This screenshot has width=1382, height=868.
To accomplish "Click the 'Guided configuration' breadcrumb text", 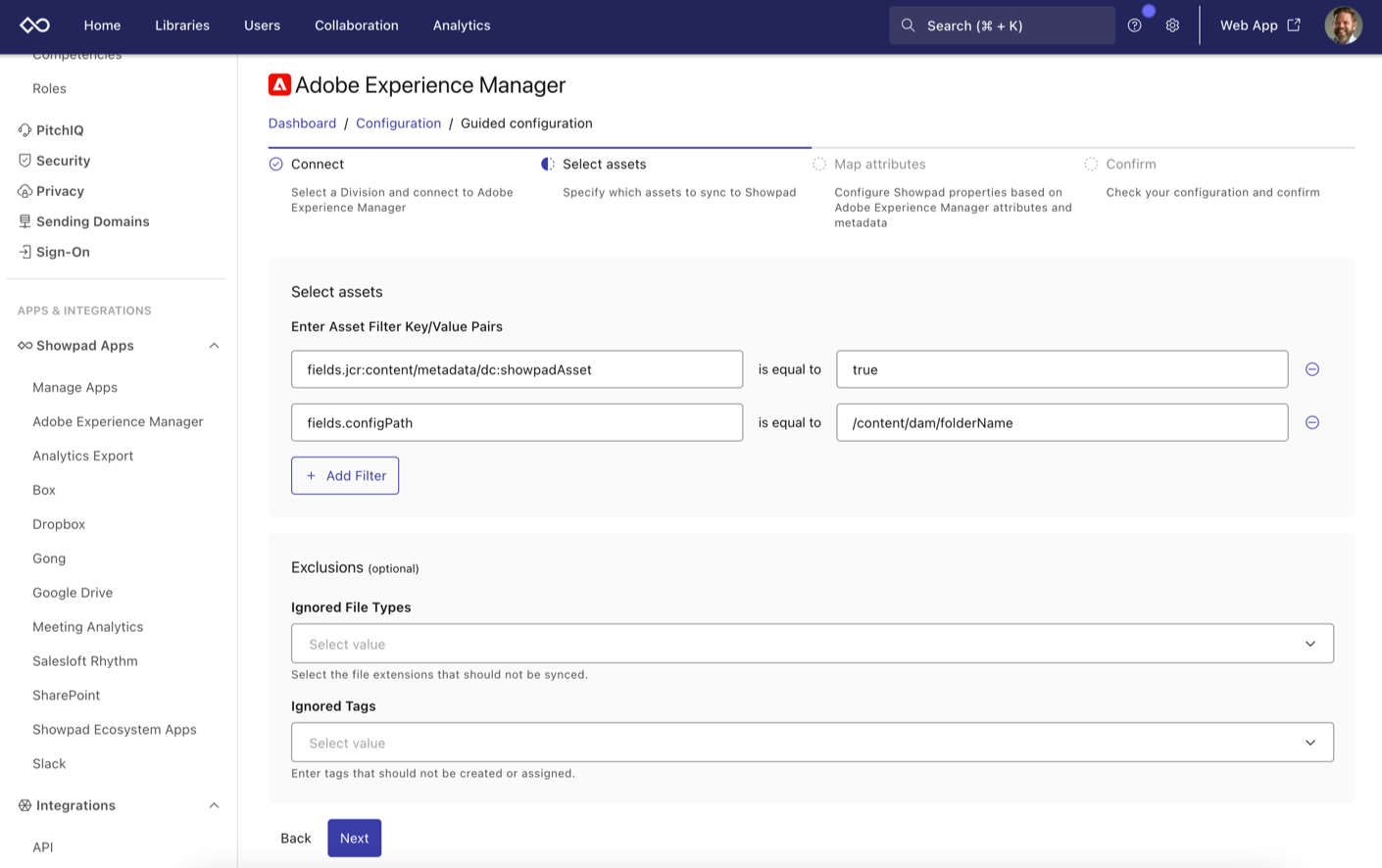I will 526,123.
